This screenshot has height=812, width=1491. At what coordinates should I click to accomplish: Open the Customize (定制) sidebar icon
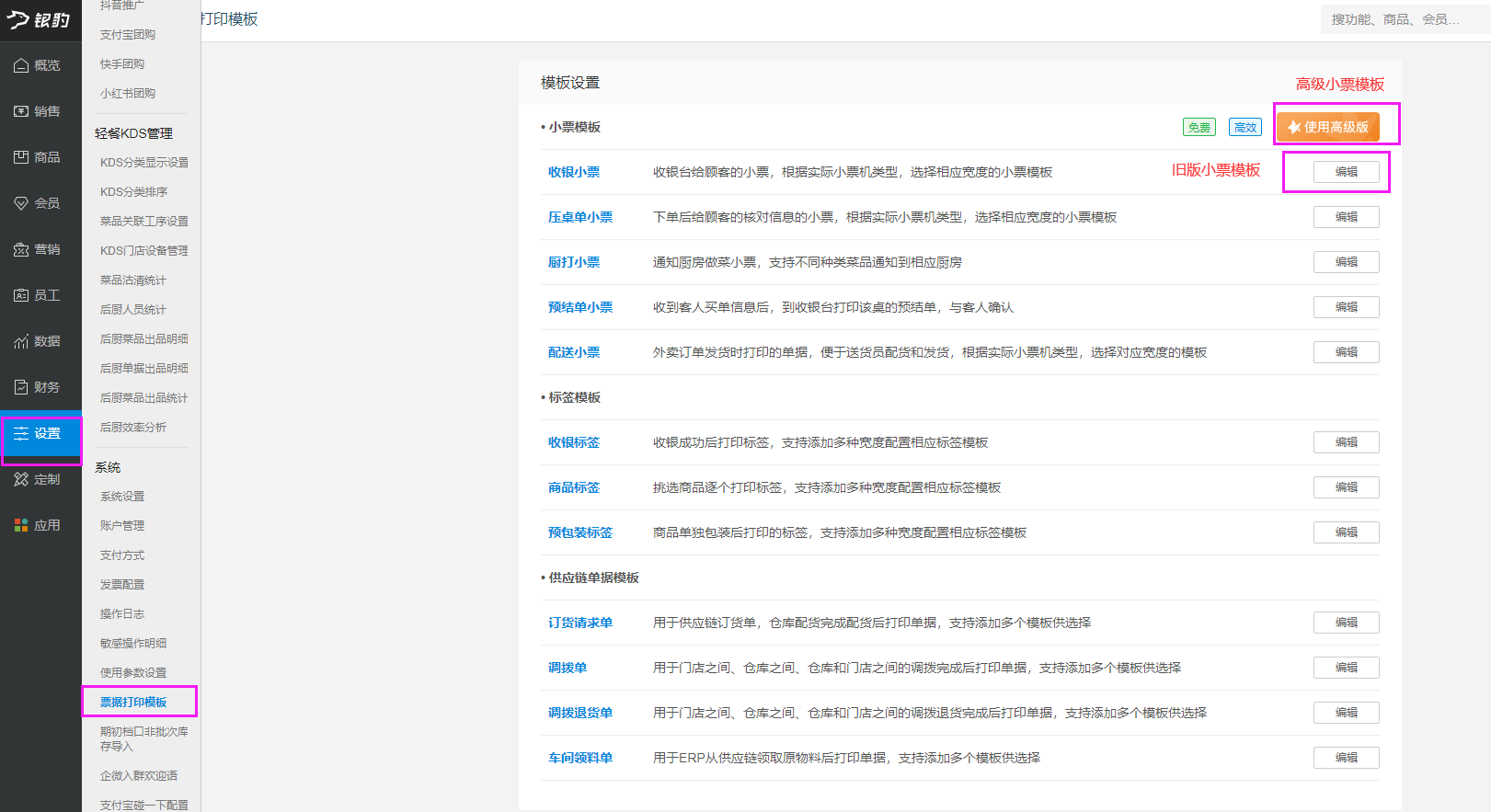pos(21,479)
